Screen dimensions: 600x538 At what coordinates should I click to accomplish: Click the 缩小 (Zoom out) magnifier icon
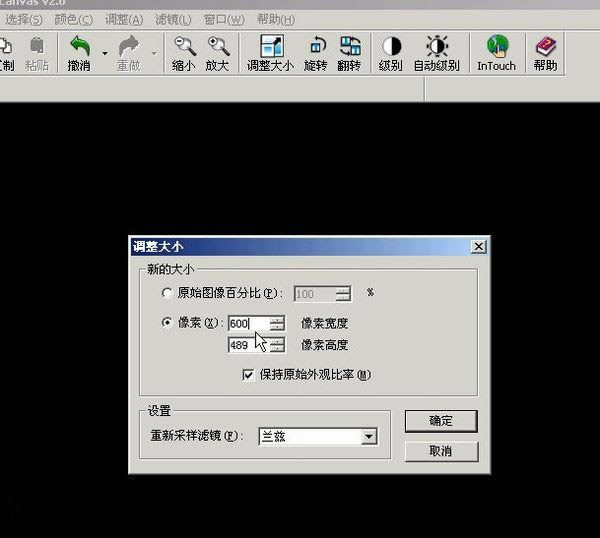[185, 46]
